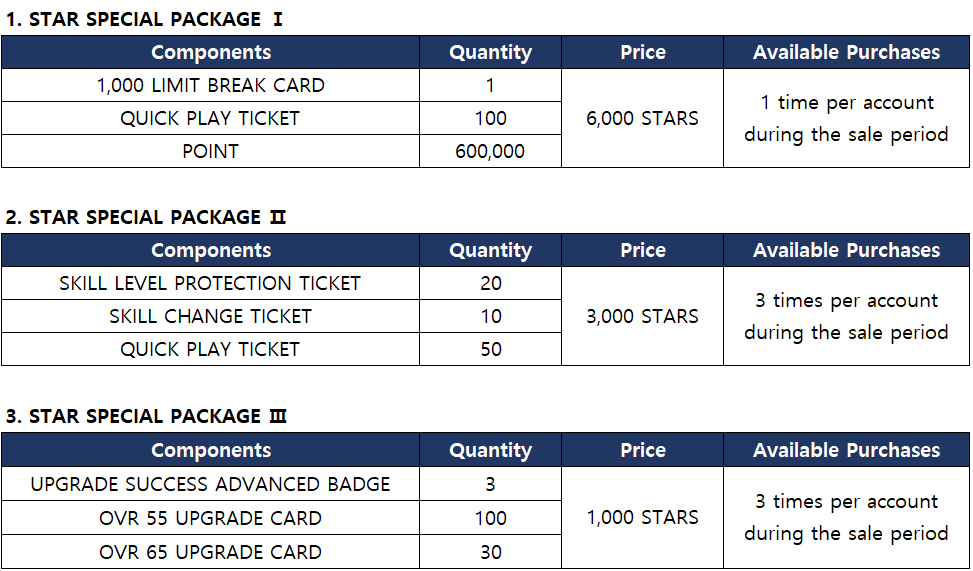973x571 pixels.
Task: Click Available Purchases header in Package III table
Action: point(846,450)
